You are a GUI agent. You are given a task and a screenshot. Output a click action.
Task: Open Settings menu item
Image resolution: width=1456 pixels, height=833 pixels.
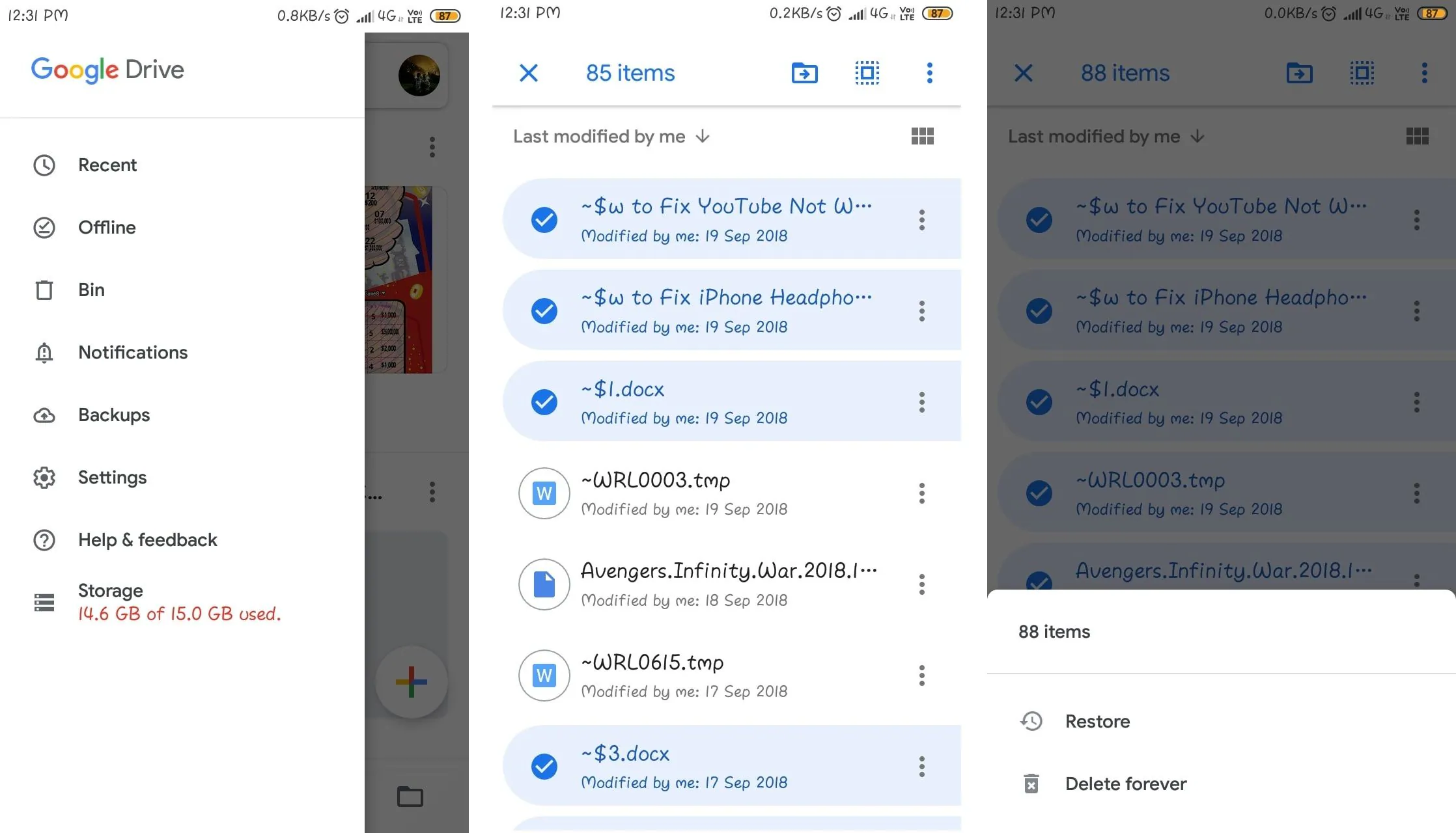112,477
